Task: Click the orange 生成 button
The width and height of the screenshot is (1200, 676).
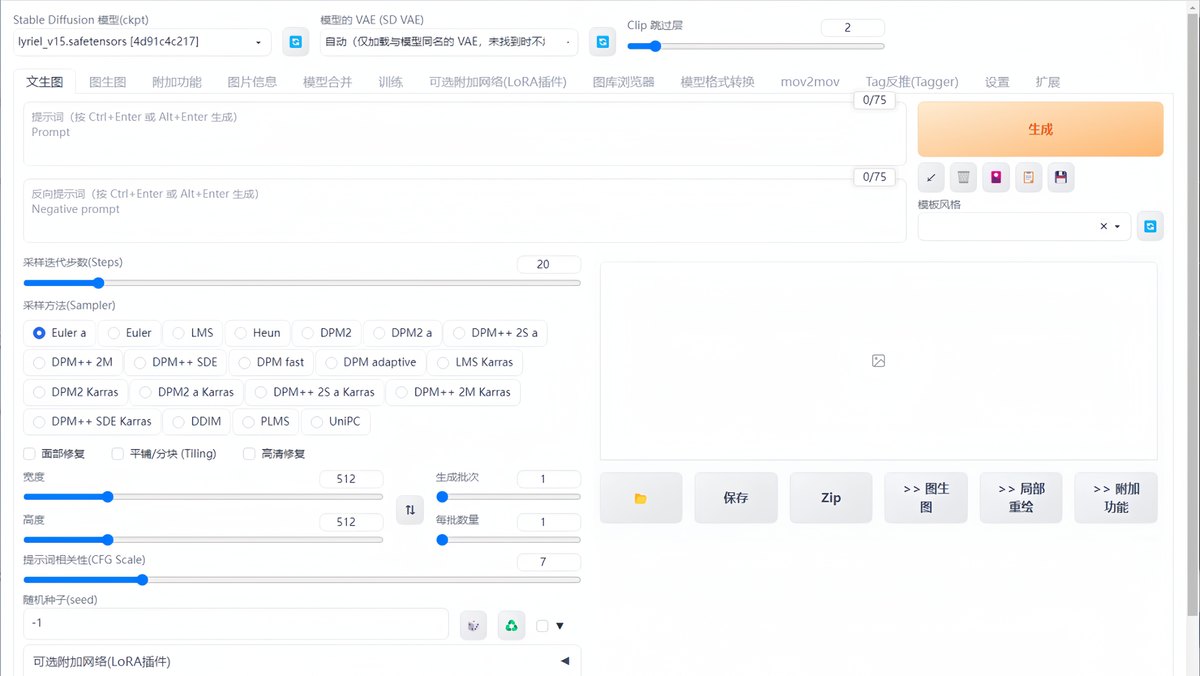Action: [x=1040, y=129]
